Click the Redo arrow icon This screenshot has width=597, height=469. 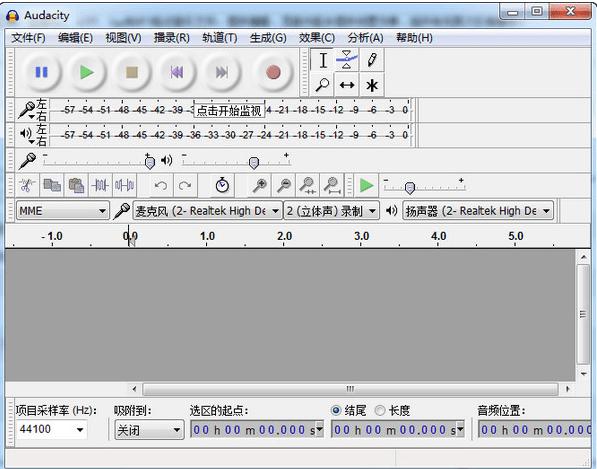[185, 185]
